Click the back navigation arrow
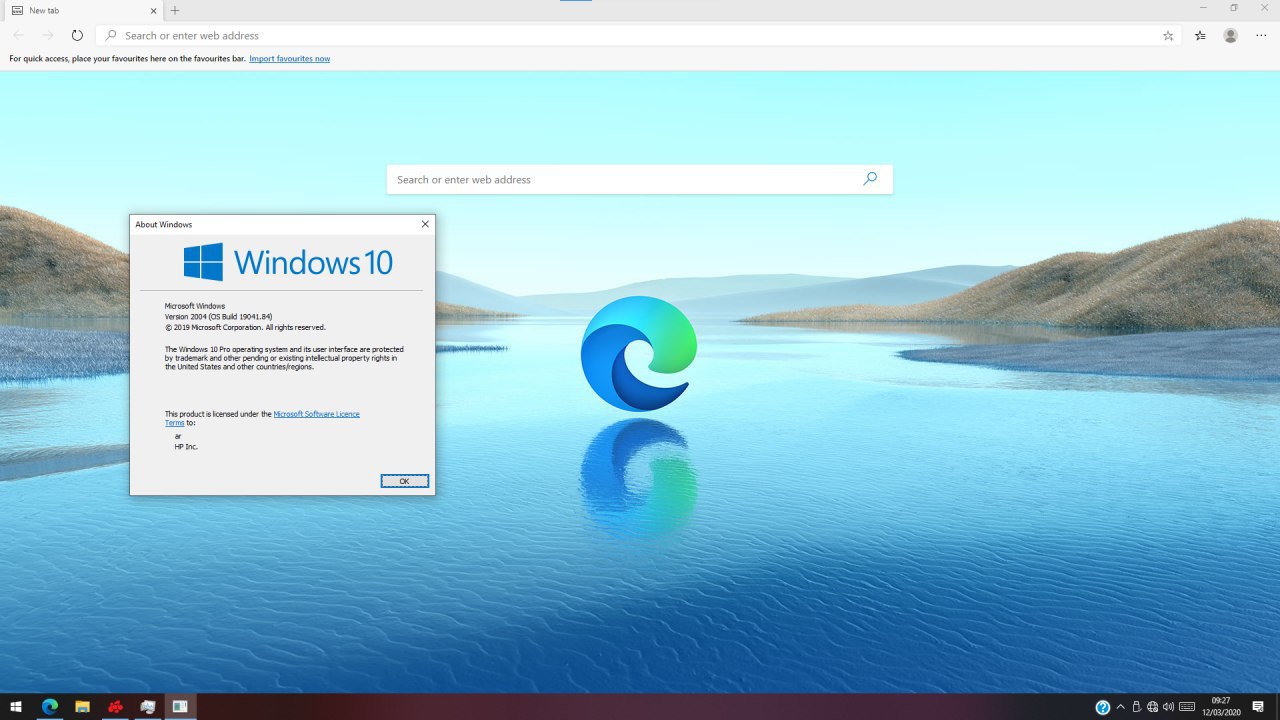Screen dimensions: 1280x720 [19, 35]
